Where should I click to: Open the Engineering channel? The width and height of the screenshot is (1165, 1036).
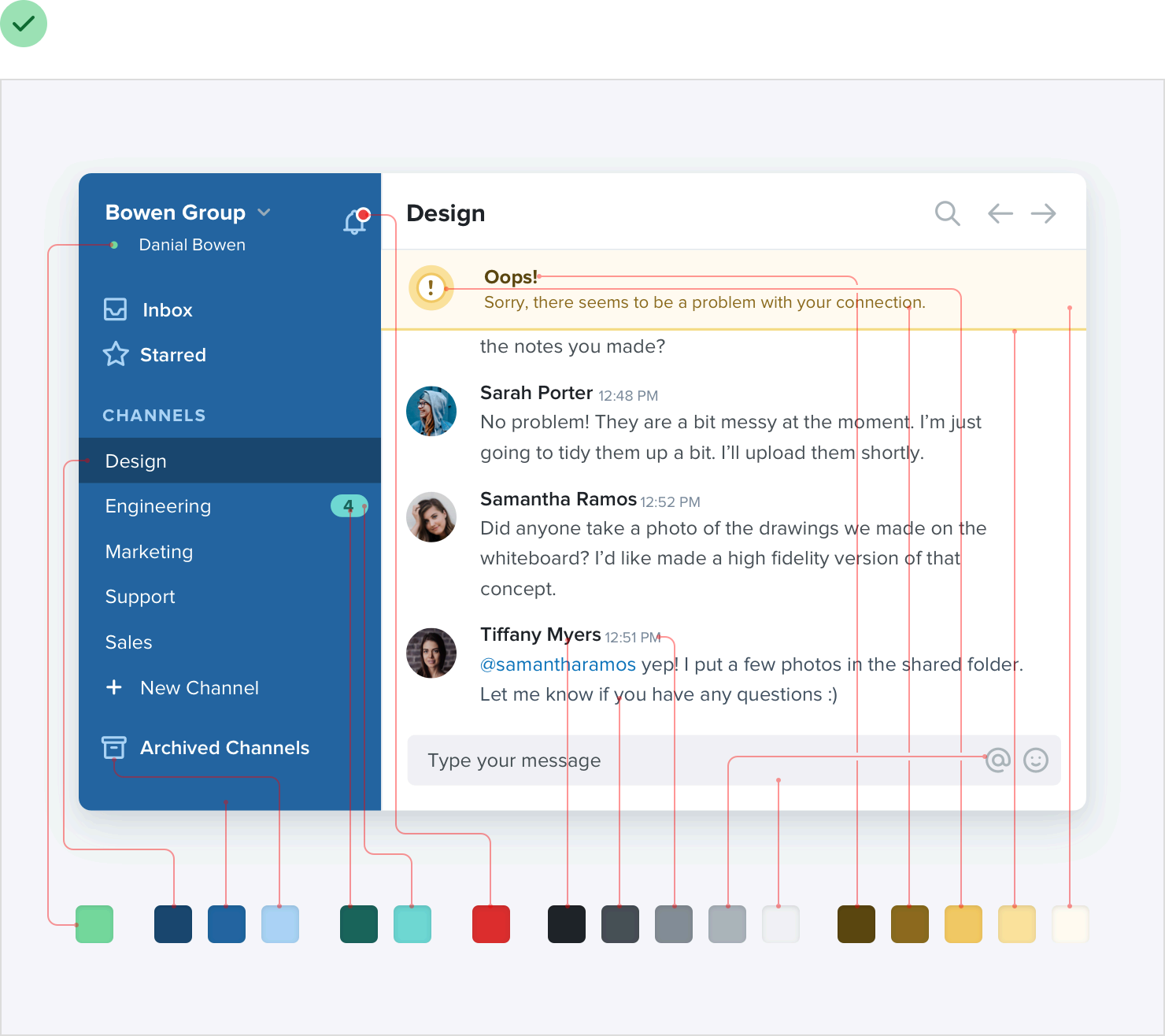click(x=230, y=506)
